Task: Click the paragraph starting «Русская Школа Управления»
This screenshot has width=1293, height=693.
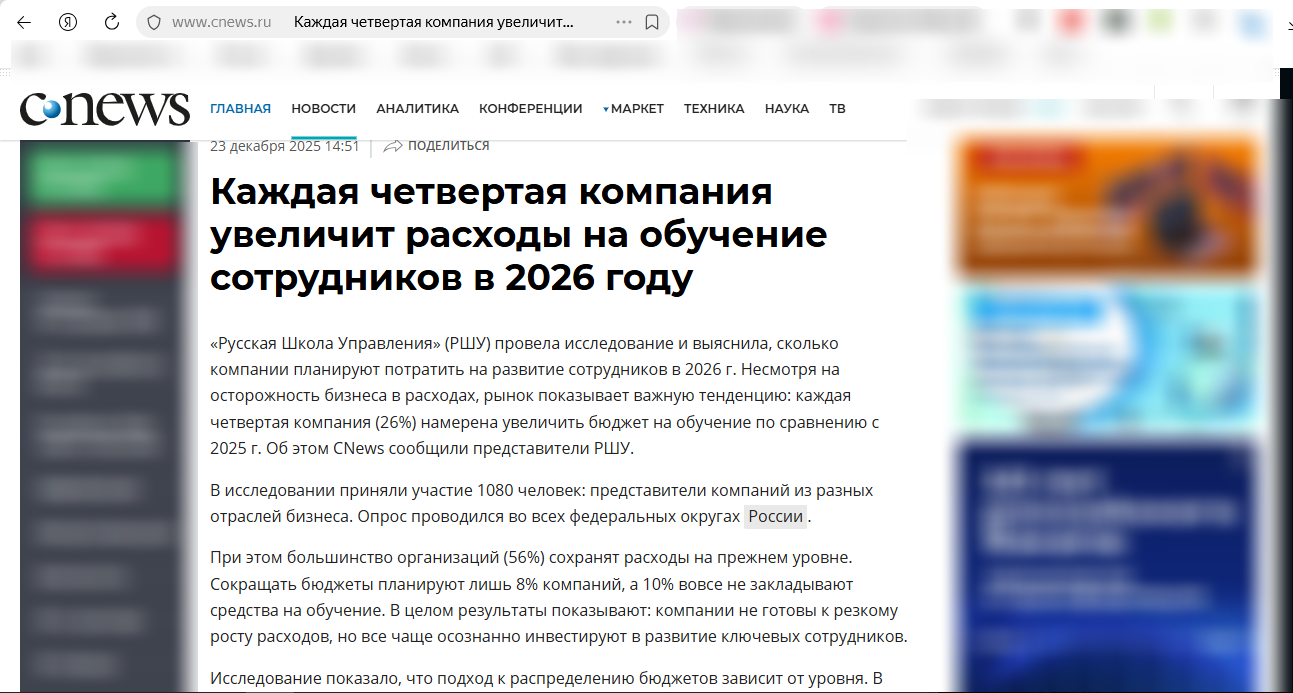Action: coord(545,396)
